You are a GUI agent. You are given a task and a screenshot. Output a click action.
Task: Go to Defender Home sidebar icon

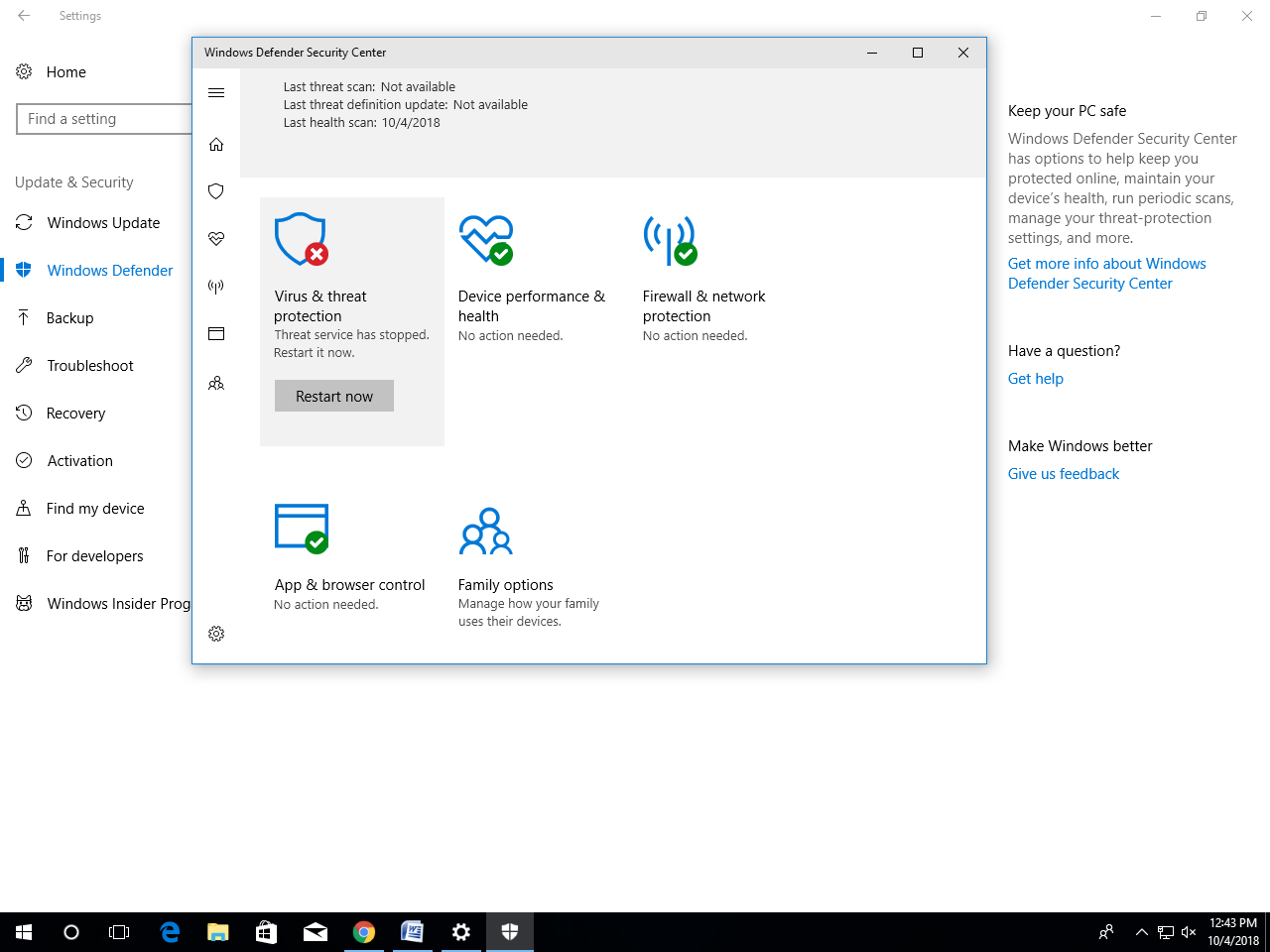click(216, 144)
